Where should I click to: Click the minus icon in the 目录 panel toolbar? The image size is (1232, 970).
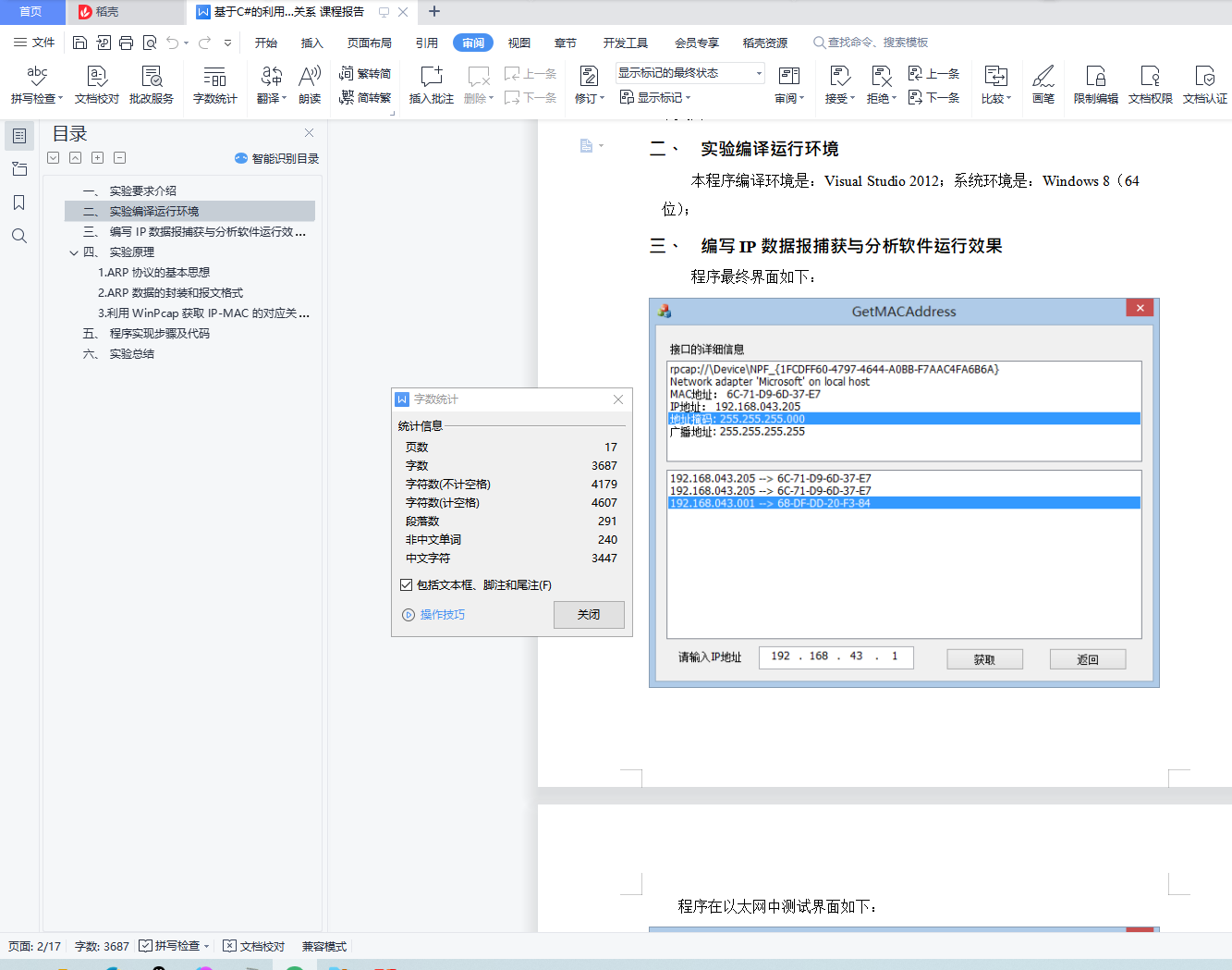click(119, 158)
